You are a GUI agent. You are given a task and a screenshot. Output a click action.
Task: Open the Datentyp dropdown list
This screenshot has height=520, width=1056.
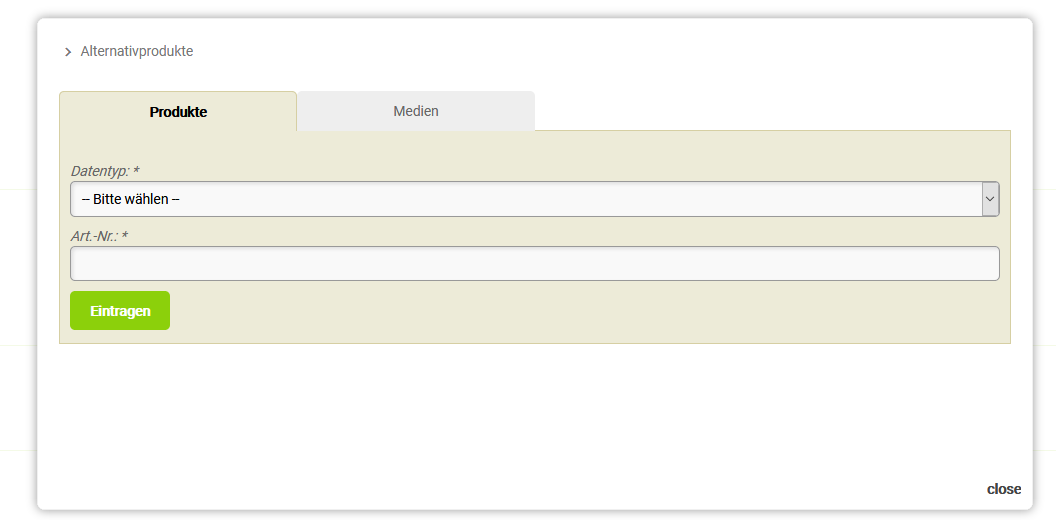(x=534, y=199)
